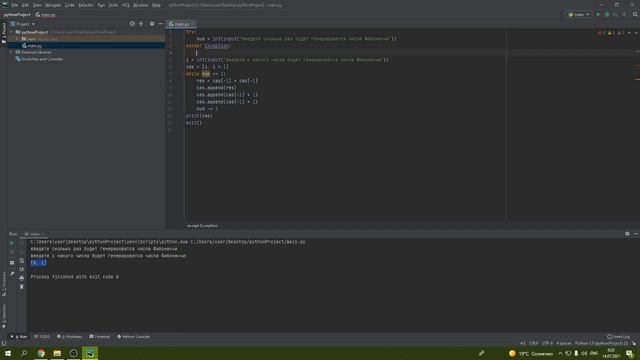The image size is (640, 360).
Task: Open the Problems tool window
Action: (x=69, y=337)
